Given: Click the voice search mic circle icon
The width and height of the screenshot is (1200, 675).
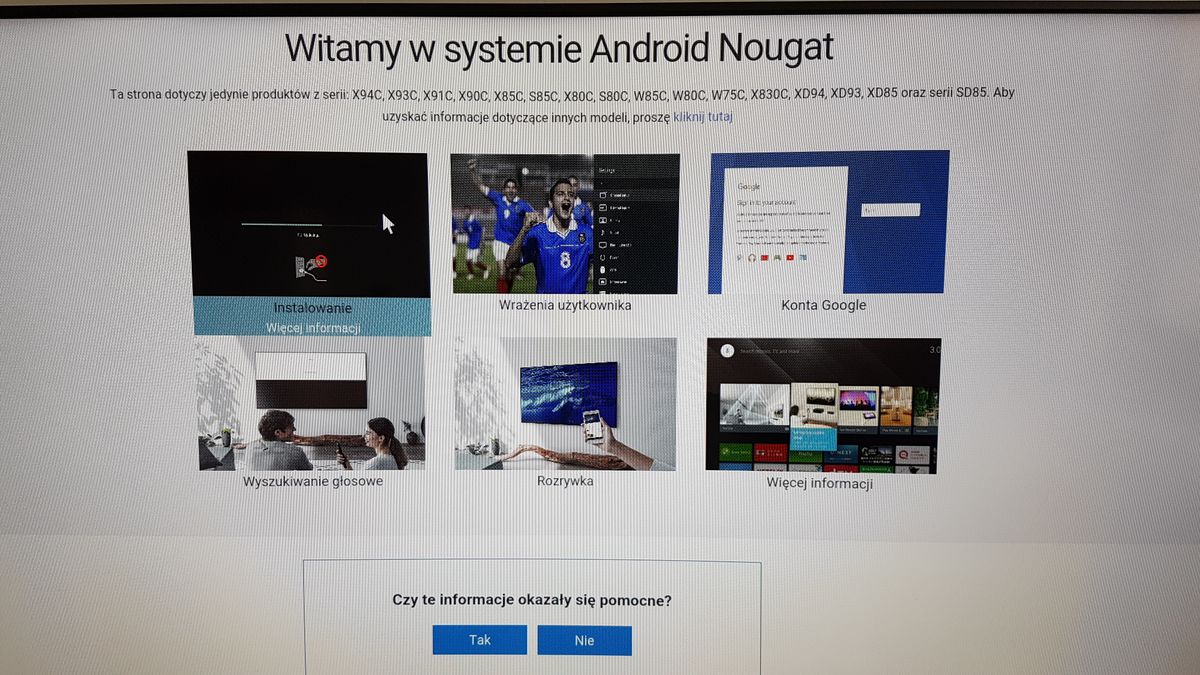Looking at the screenshot, I should (x=728, y=350).
